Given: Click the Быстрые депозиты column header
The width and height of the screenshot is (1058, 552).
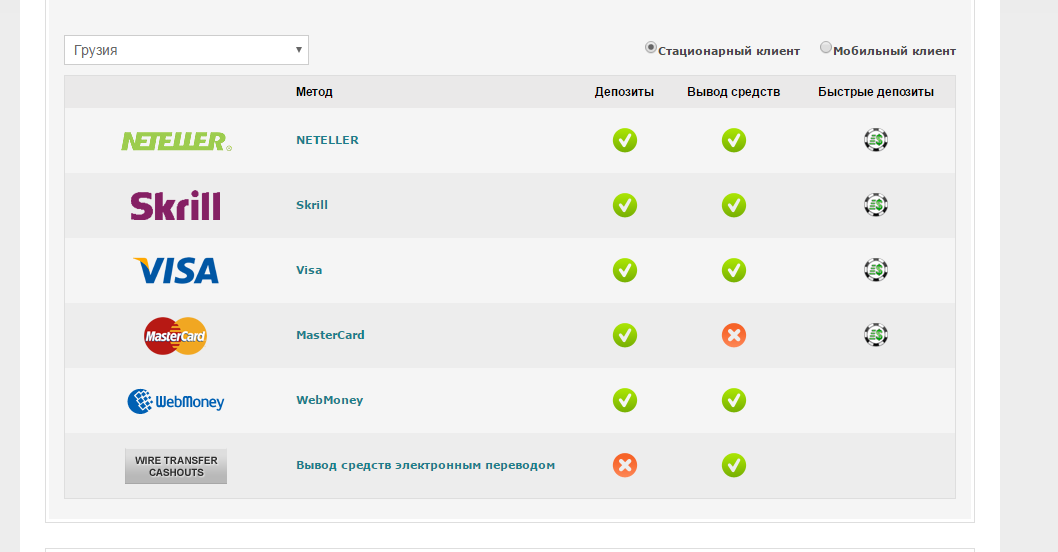Looking at the screenshot, I should pos(876,92).
